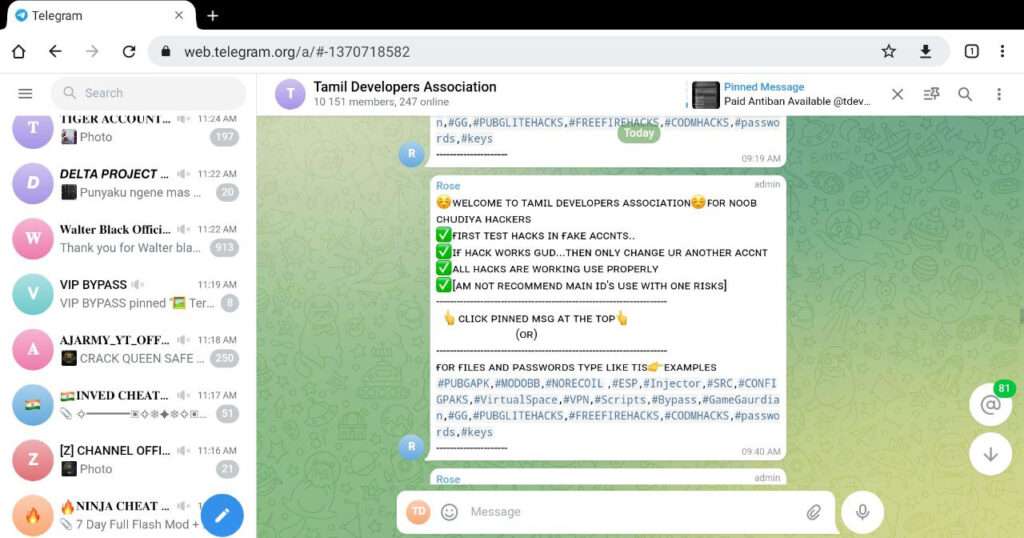Click the Message input field

pyautogui.click(x=633, y=512)
